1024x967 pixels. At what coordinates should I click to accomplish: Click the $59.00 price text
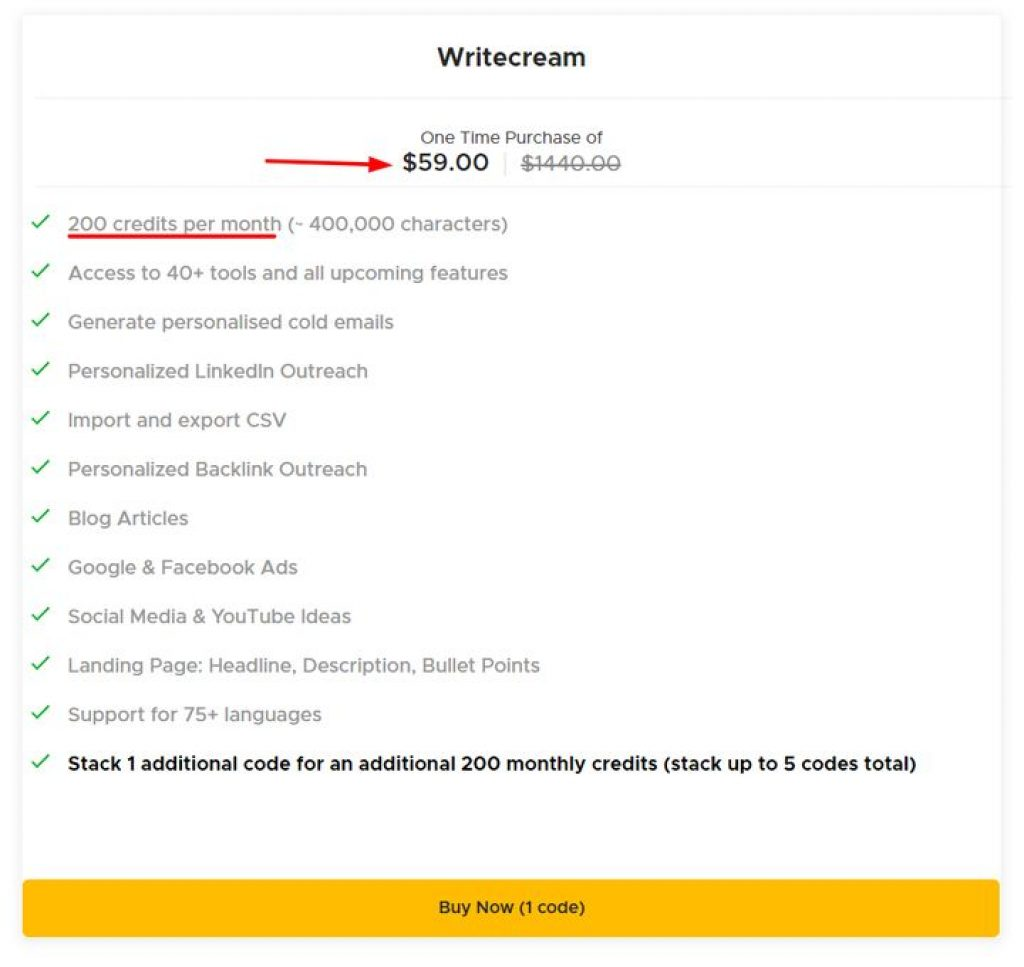point(446,163)
